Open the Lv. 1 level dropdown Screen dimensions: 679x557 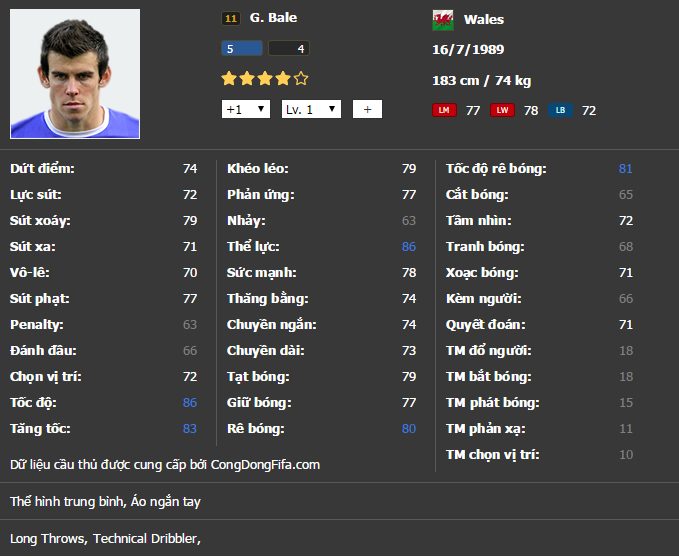(311, 109)
